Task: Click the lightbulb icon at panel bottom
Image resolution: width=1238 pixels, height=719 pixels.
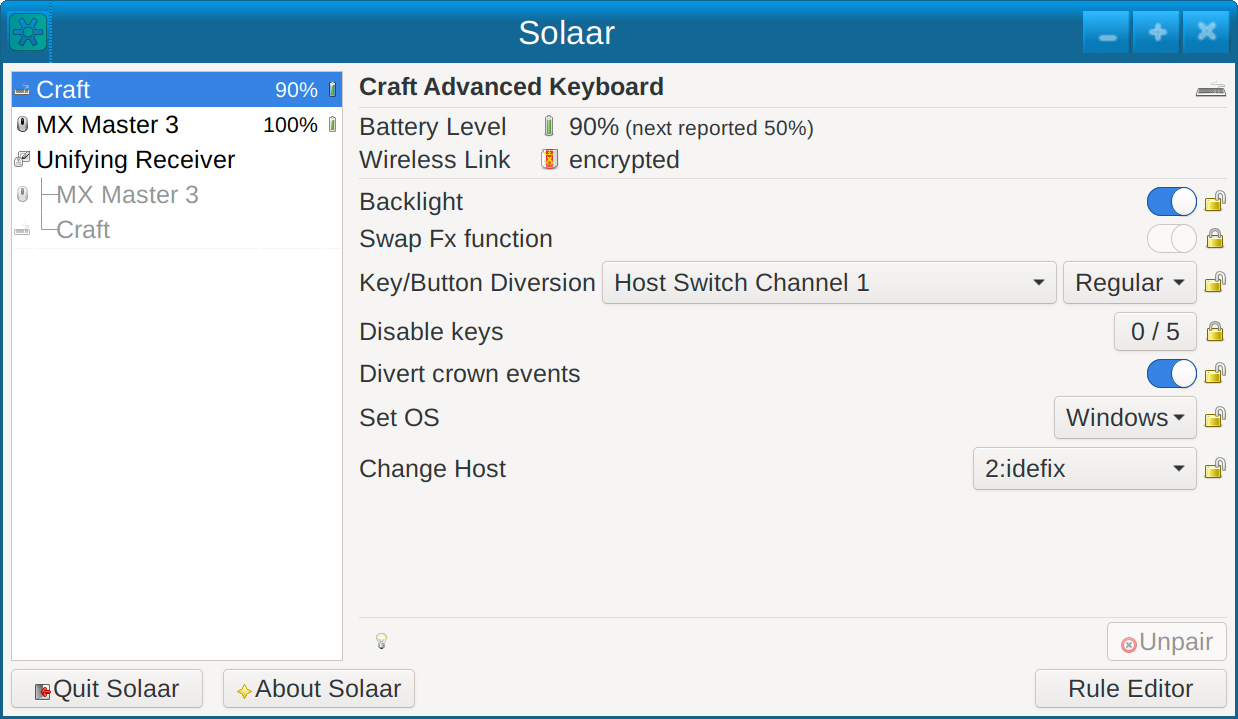Action: (x=381, y=641)
